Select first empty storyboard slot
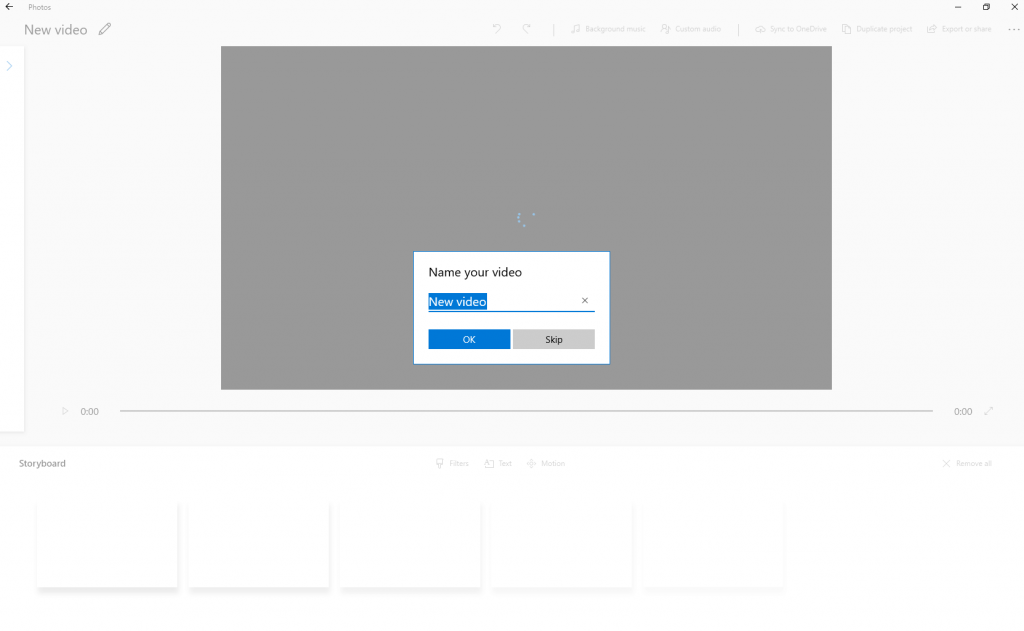The height and width of the screenshot is (631, 1024). (x=107, y=545)
